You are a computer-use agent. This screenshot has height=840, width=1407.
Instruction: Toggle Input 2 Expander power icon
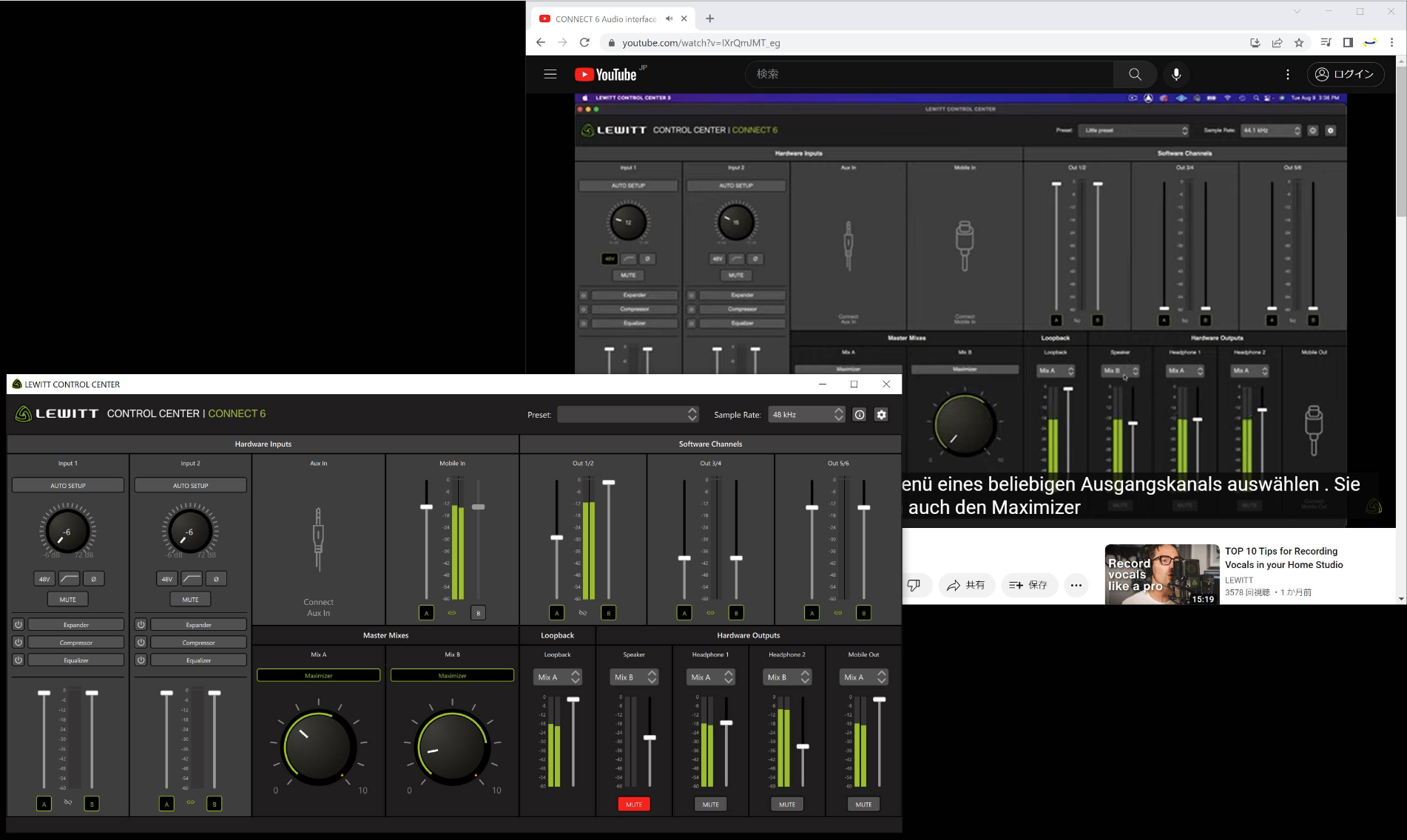141,625
